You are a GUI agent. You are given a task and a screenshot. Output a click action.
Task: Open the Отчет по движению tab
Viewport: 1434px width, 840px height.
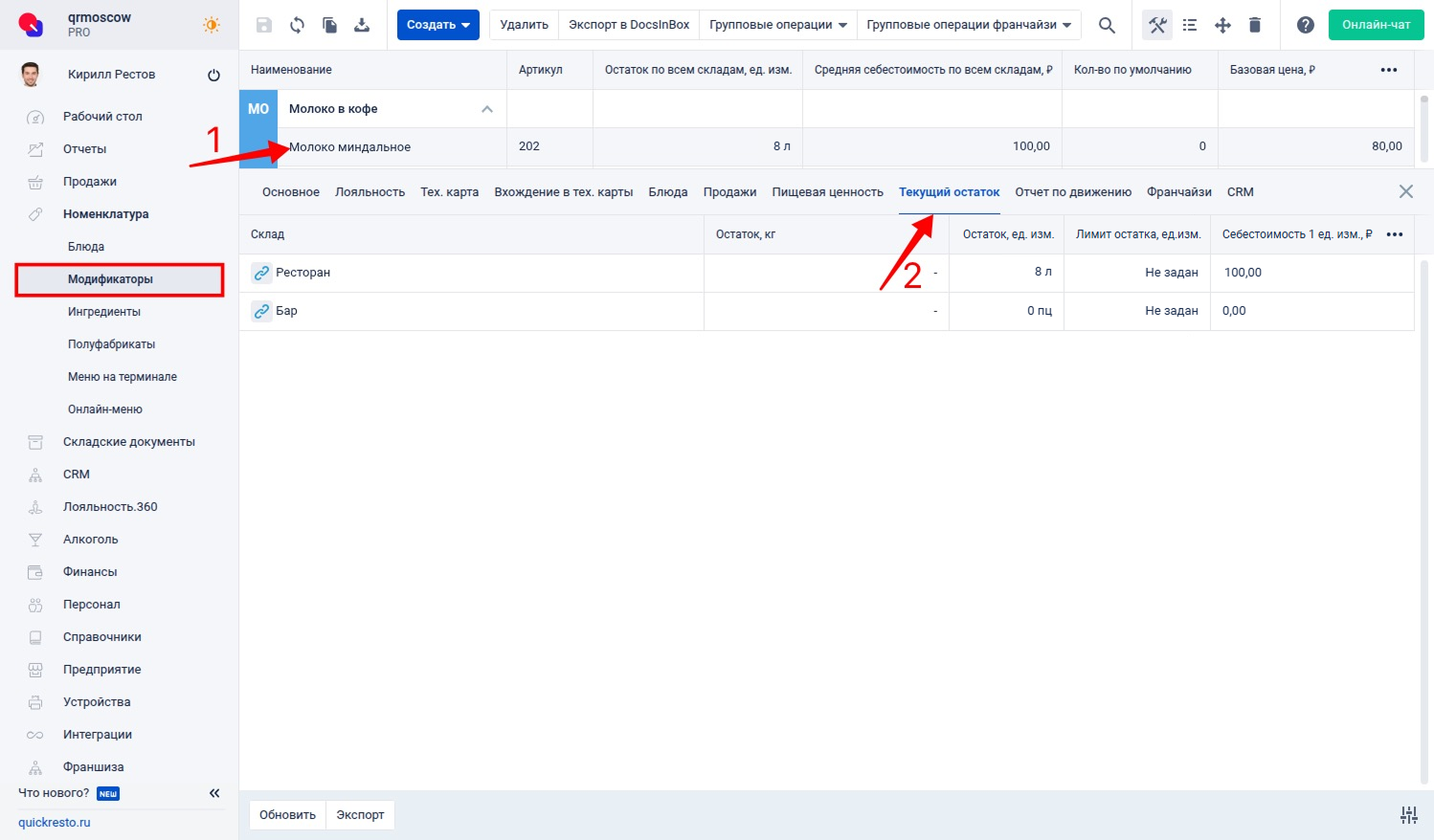click(x=1073, y=191)
